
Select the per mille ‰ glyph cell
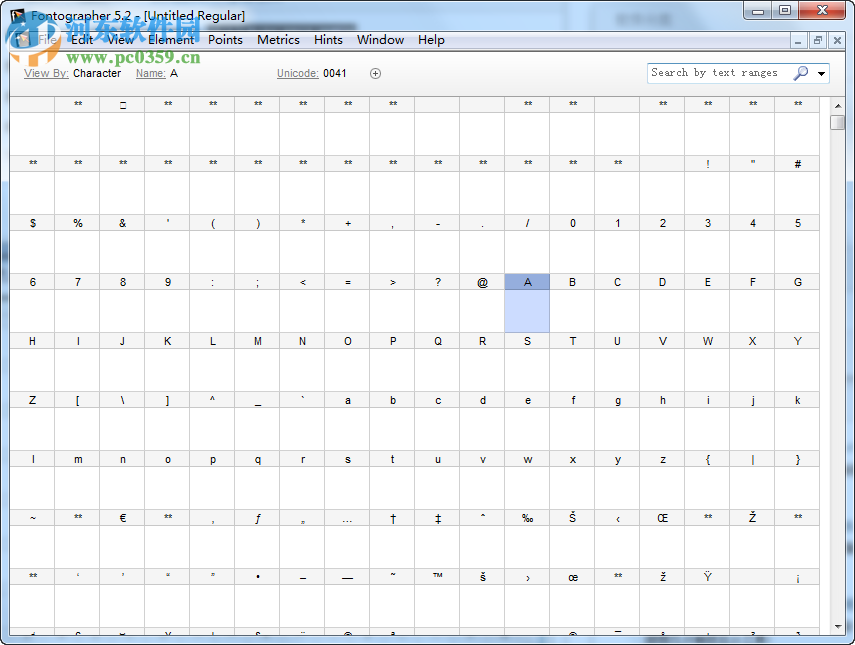[527, 539]
